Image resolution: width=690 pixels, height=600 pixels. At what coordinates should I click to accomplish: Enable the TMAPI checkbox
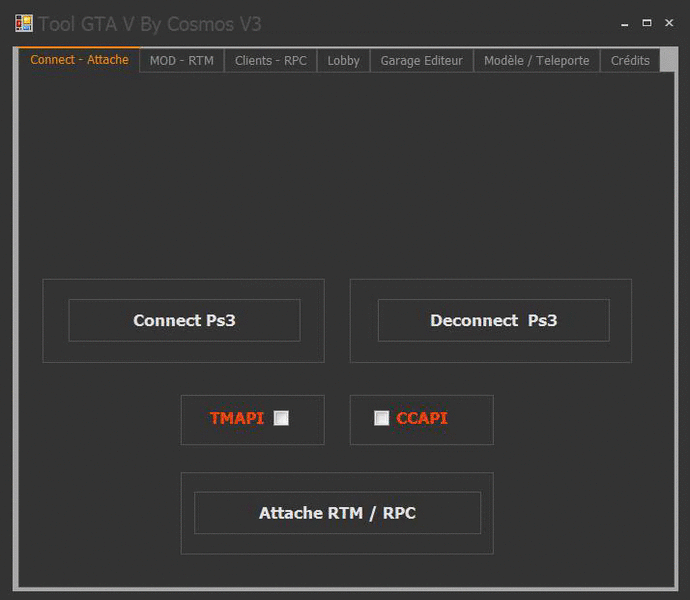[x=281, y=418]
